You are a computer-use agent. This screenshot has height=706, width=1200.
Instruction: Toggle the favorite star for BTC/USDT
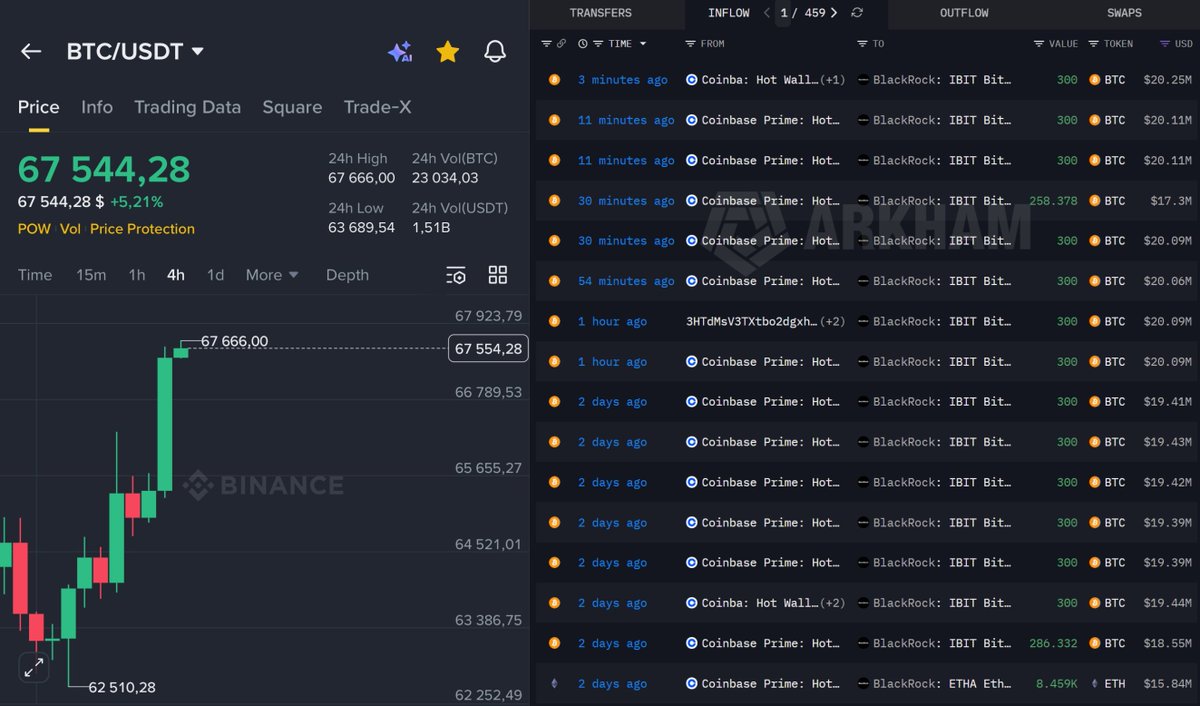(x=447, y=51)
